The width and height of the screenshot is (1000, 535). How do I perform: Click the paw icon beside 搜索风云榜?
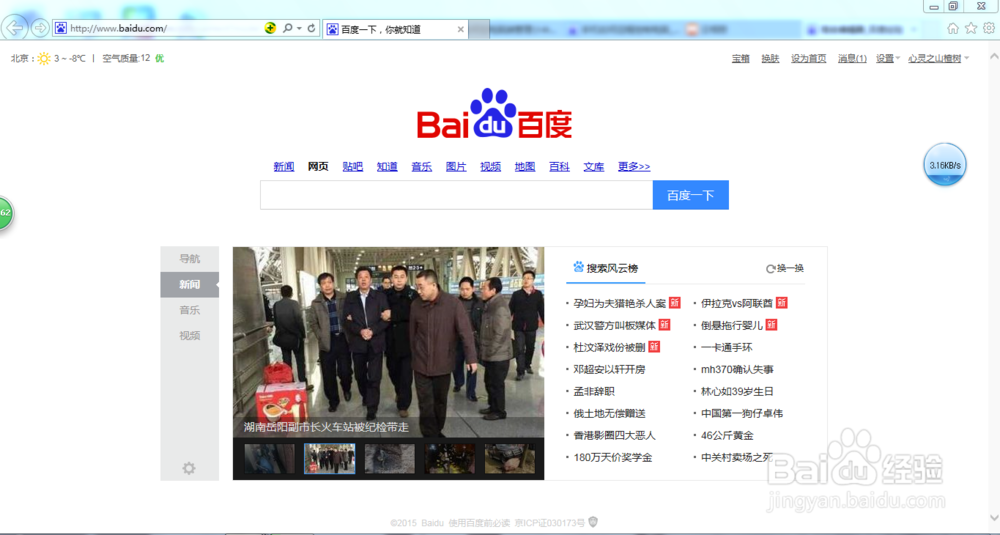578,267
